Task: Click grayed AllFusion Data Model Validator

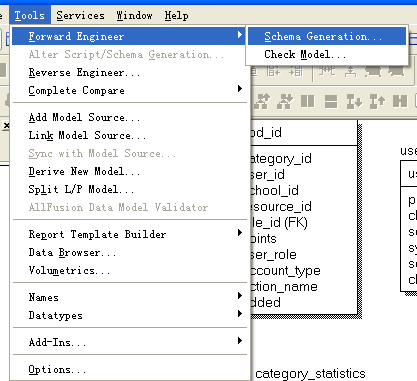Action: (x=129, y=207)
